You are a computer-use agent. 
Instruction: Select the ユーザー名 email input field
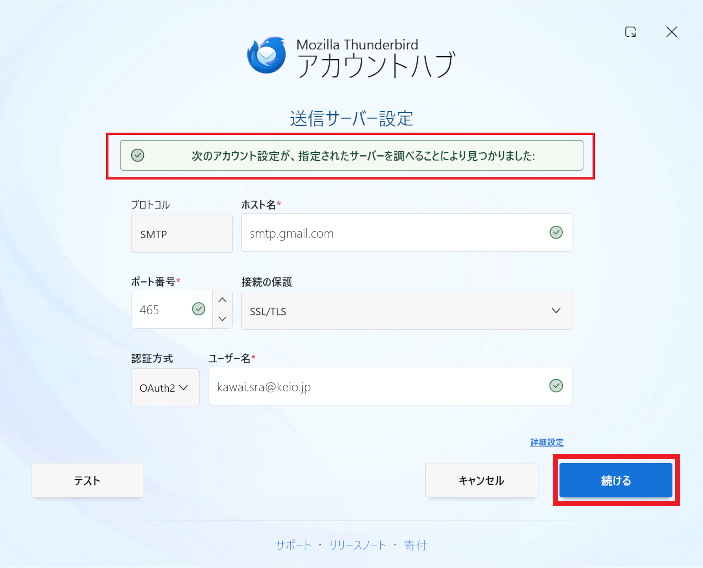pos(375,387)
